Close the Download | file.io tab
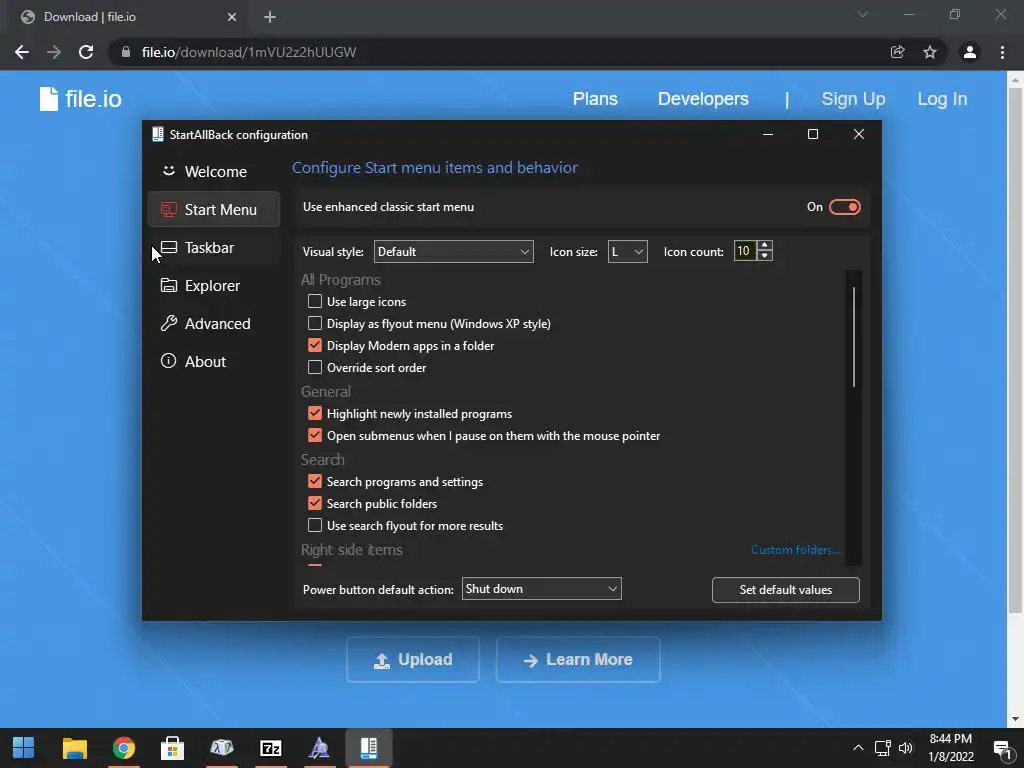 pos(232,17)
